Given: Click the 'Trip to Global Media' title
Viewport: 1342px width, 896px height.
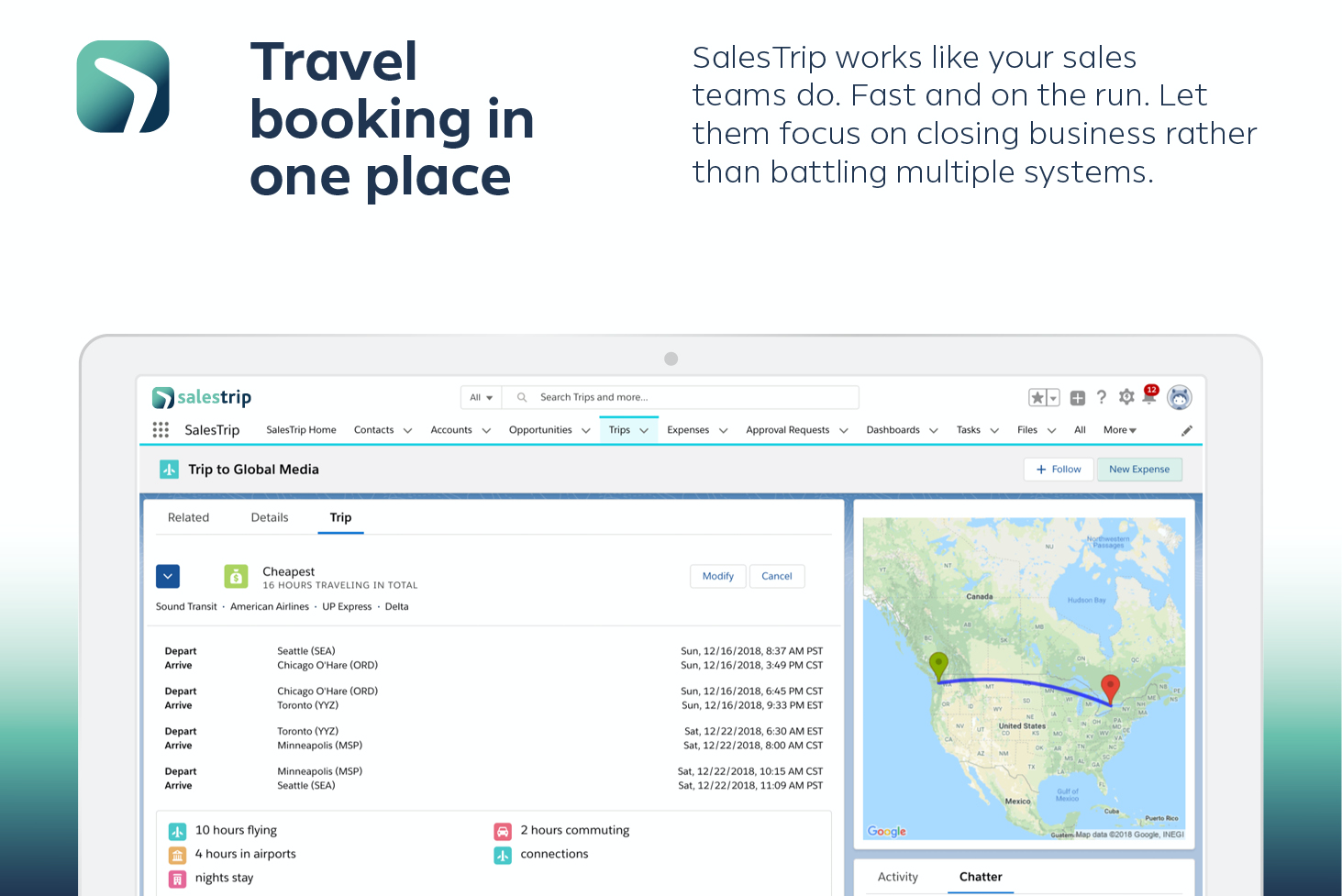Looking at the screenshot, I should [253, 470].
